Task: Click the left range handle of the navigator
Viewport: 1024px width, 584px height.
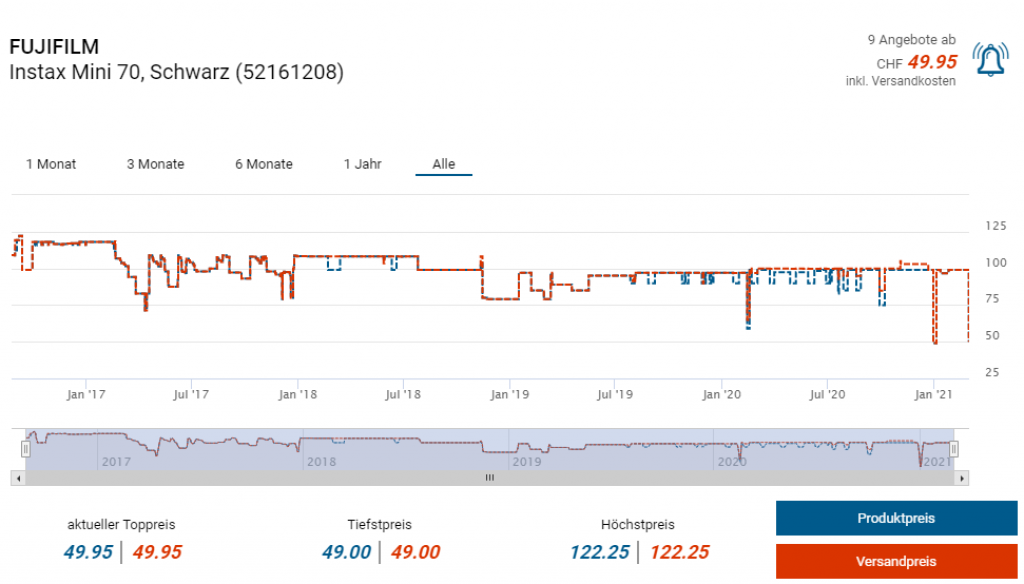Action: (x=26, y=450)
